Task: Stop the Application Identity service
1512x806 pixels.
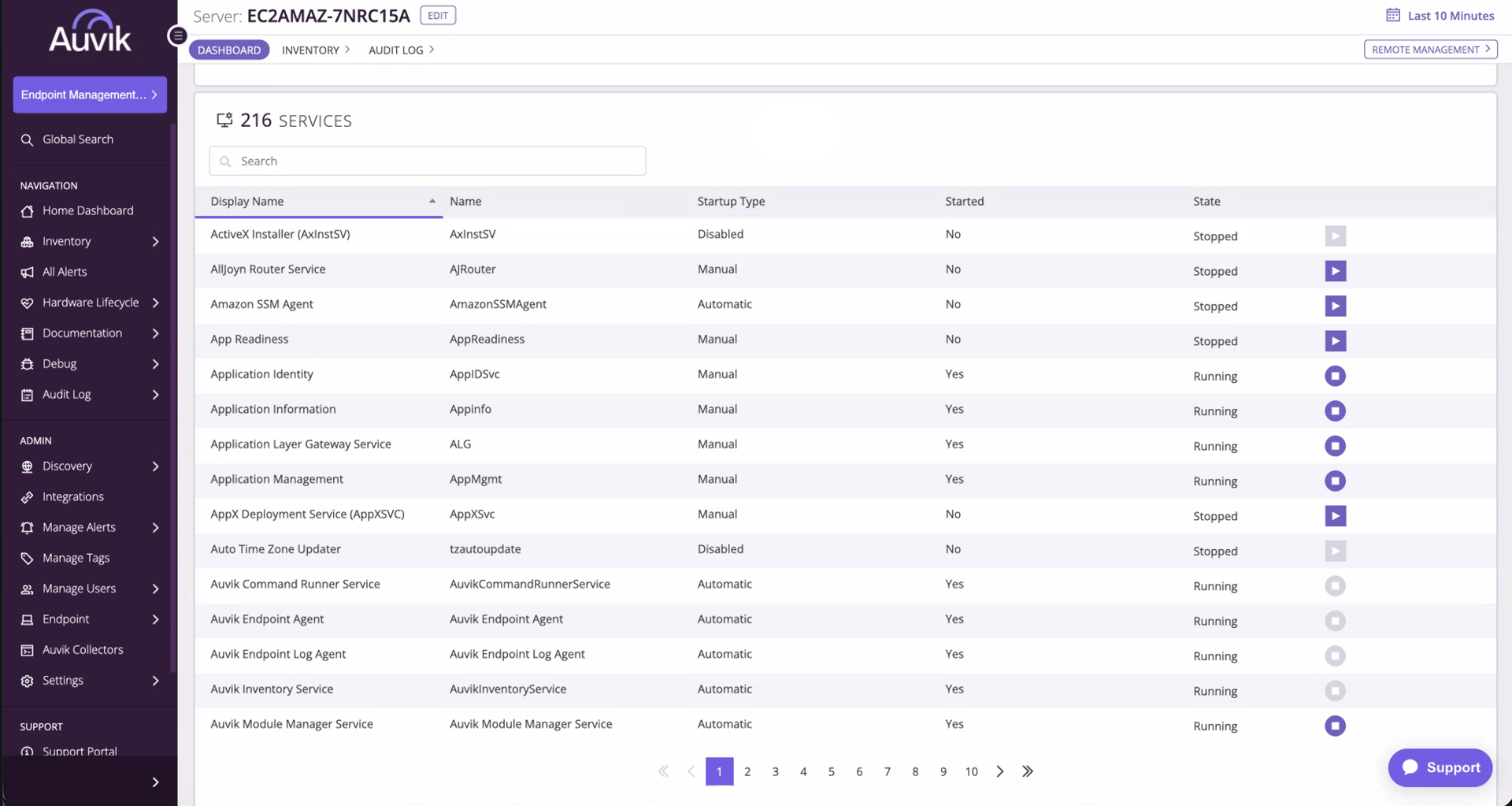Action: [1335, 376]
